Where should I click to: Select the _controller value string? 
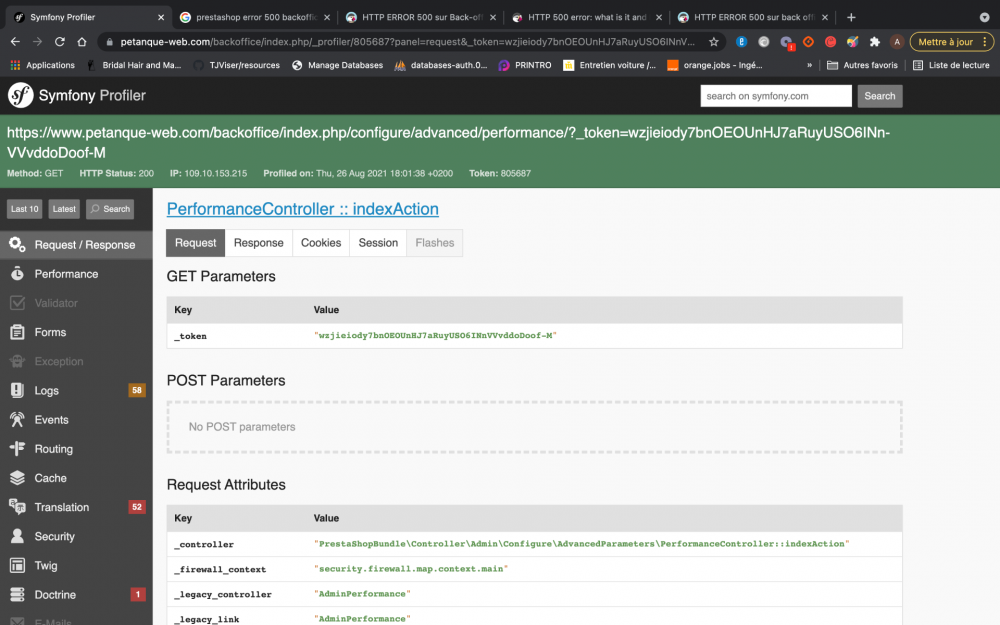click(x=581, y=544)
